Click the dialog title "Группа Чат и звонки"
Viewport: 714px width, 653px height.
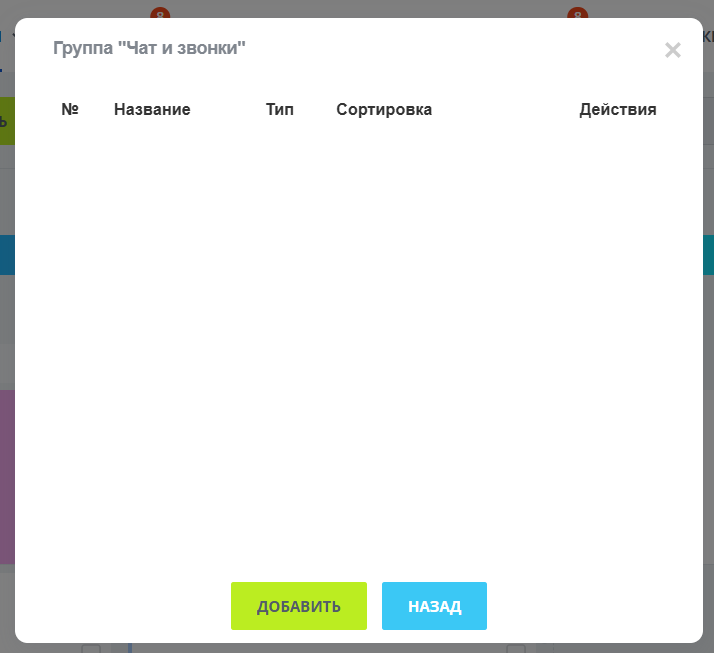point(149,48)
